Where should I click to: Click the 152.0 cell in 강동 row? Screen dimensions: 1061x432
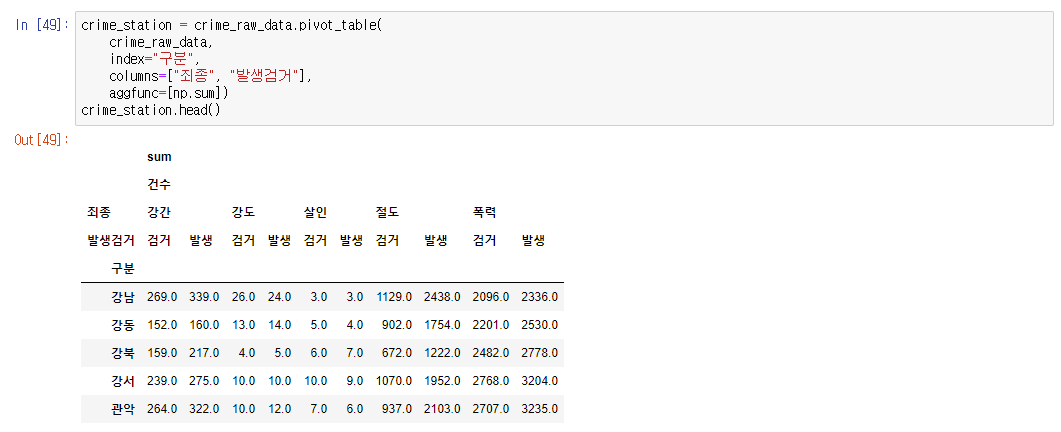coord(162,325)
